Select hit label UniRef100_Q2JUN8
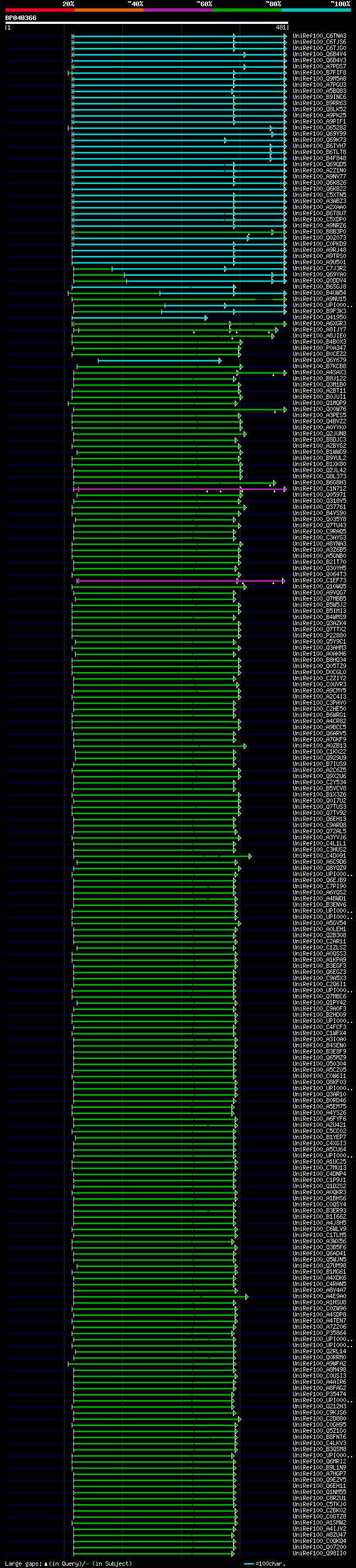The height and width of the screenshot is (1568, 356). (319, 433)
